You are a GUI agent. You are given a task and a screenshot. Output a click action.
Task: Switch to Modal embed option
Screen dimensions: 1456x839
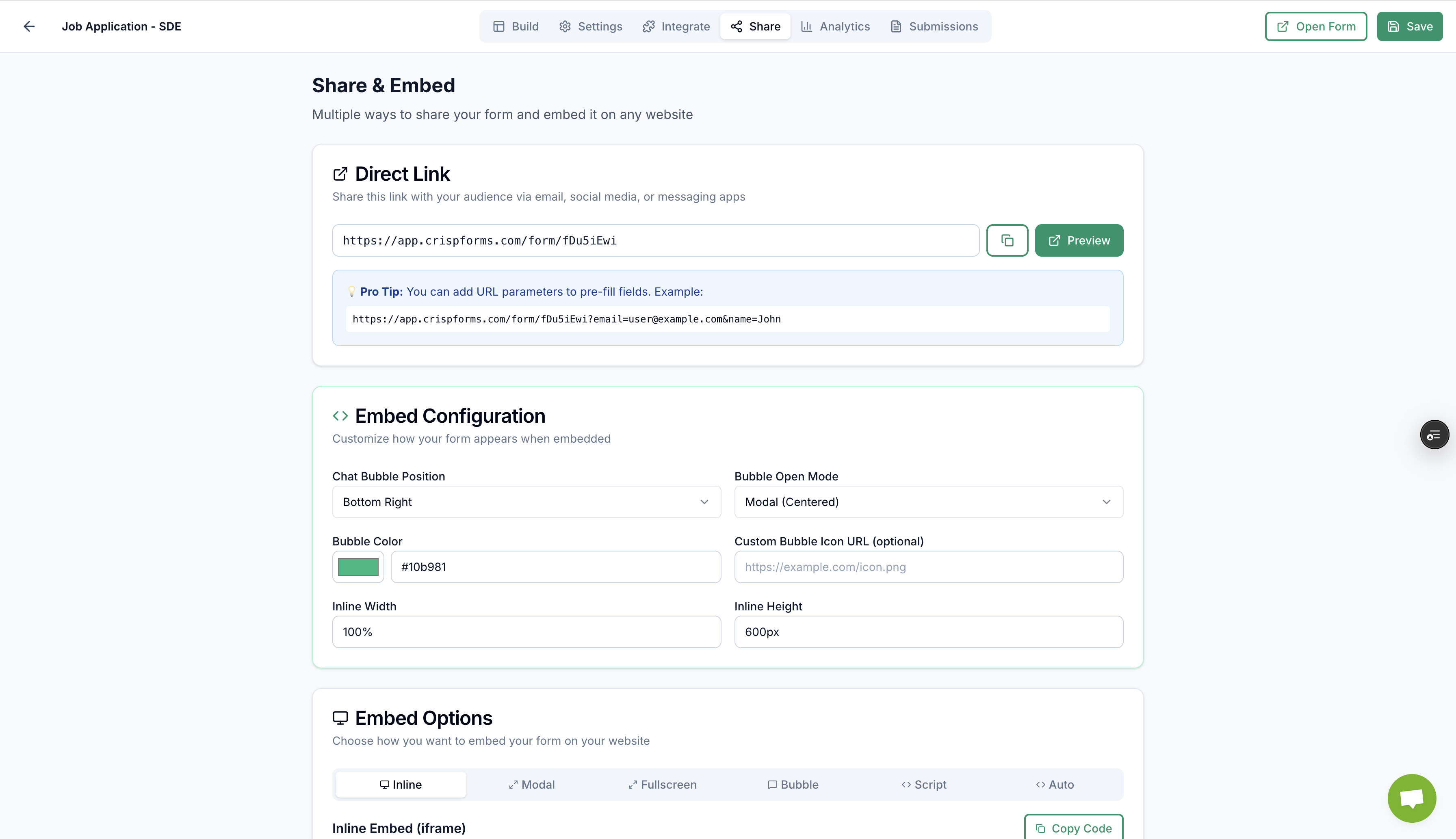pos(531,785)
